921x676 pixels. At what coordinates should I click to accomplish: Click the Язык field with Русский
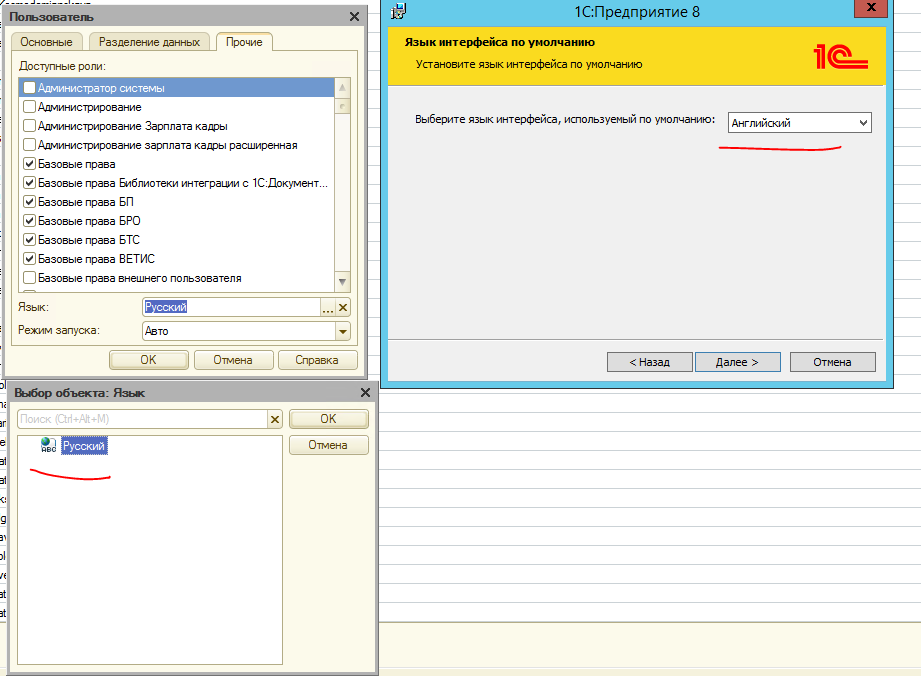[231, 307]
